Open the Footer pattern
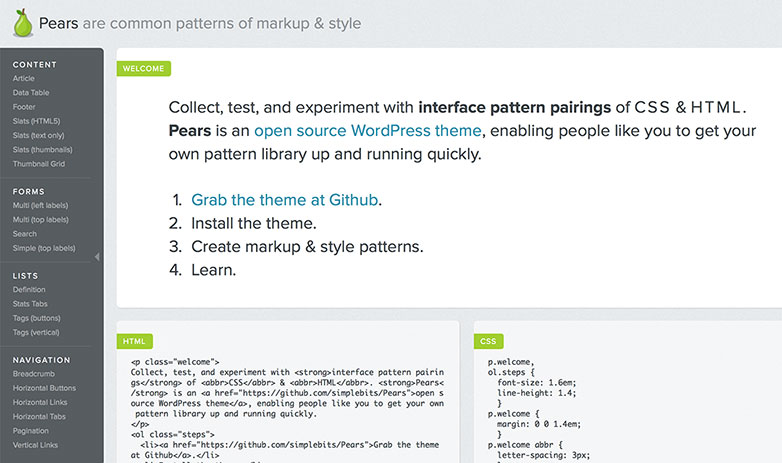Viewport: 782px width, 463px height. coord(24,107)
